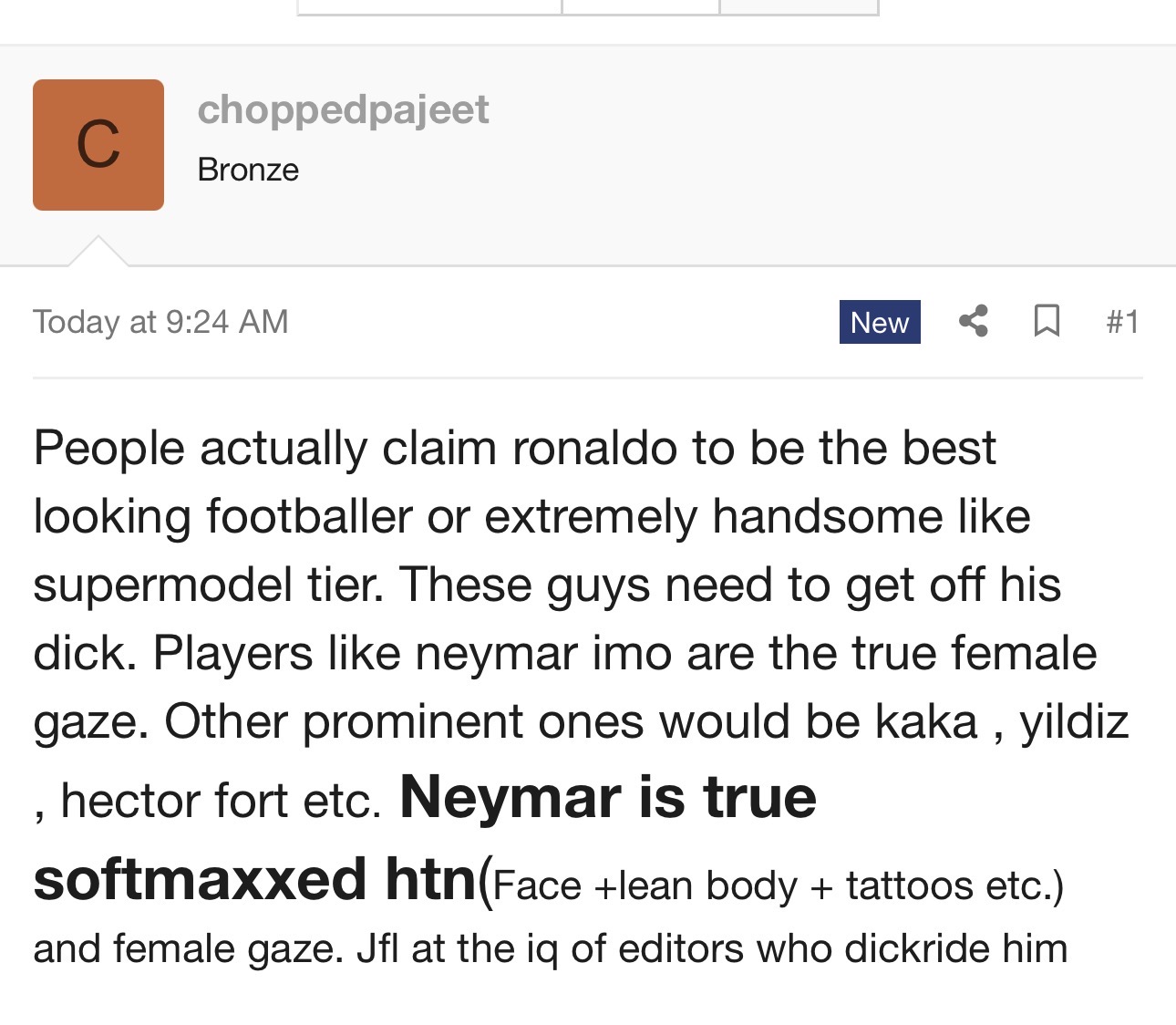This screenshot has height=1025, width=1176.
Task: Click the widest left segment of top button group
Action: pyautogui.click(x=429, y=7)
